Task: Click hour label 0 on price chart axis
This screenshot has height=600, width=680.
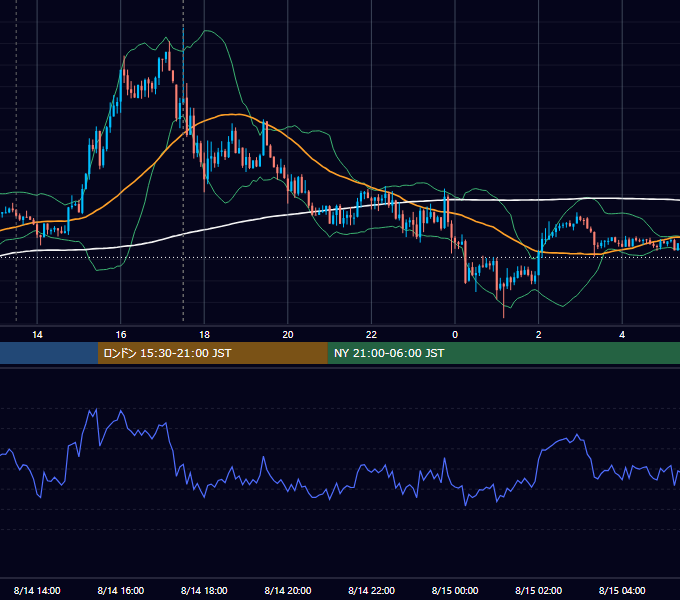Action: (455, 334)
